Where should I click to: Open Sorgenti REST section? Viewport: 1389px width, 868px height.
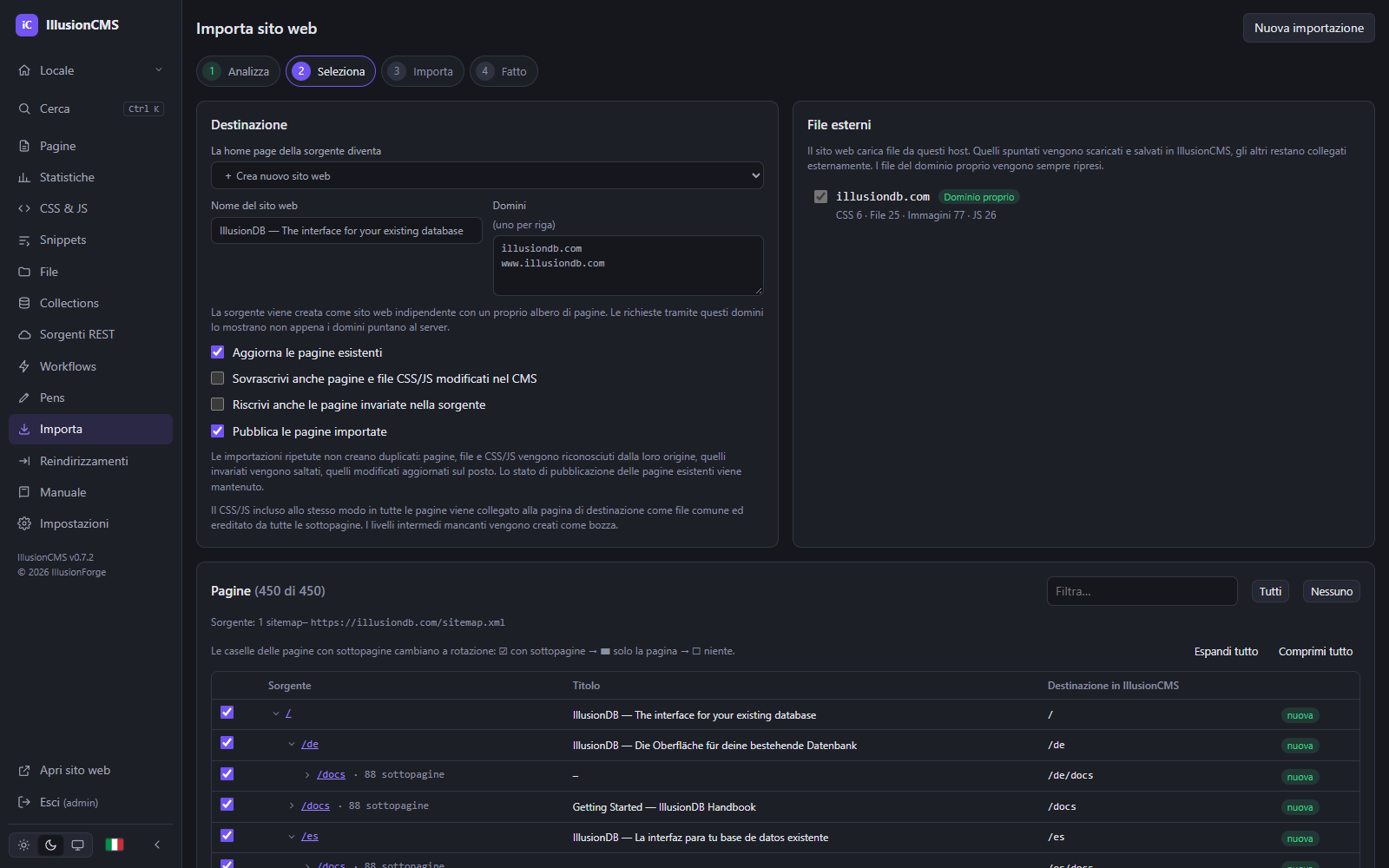pos(90,334)
